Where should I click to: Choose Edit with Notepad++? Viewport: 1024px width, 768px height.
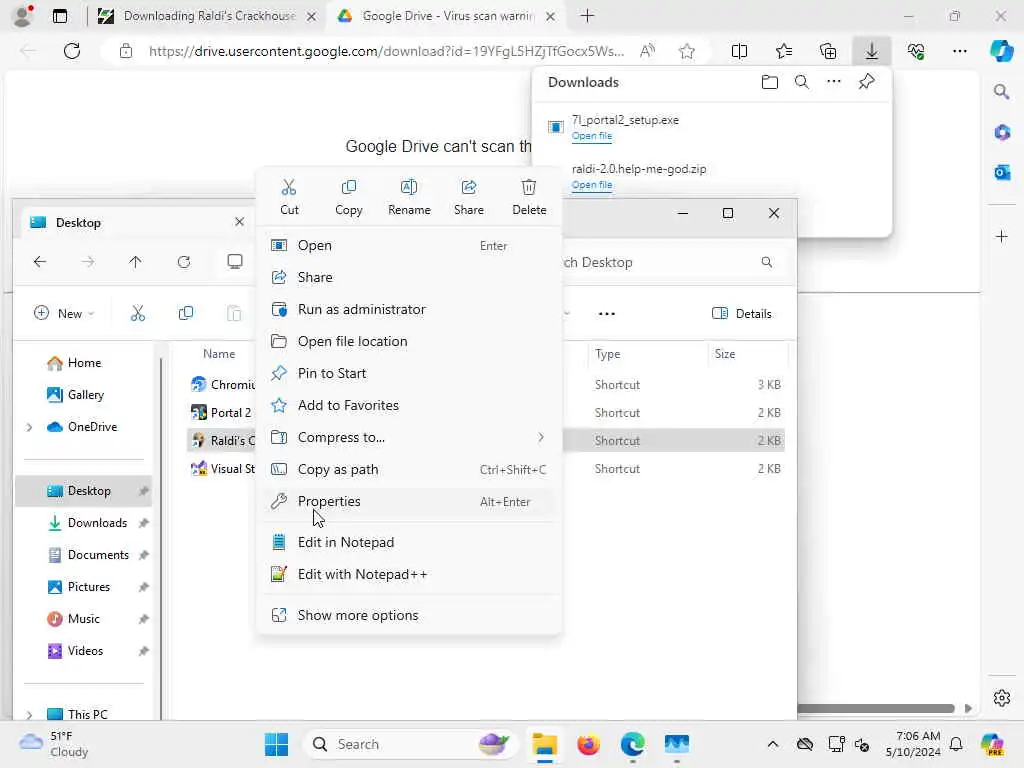point(409,575)
